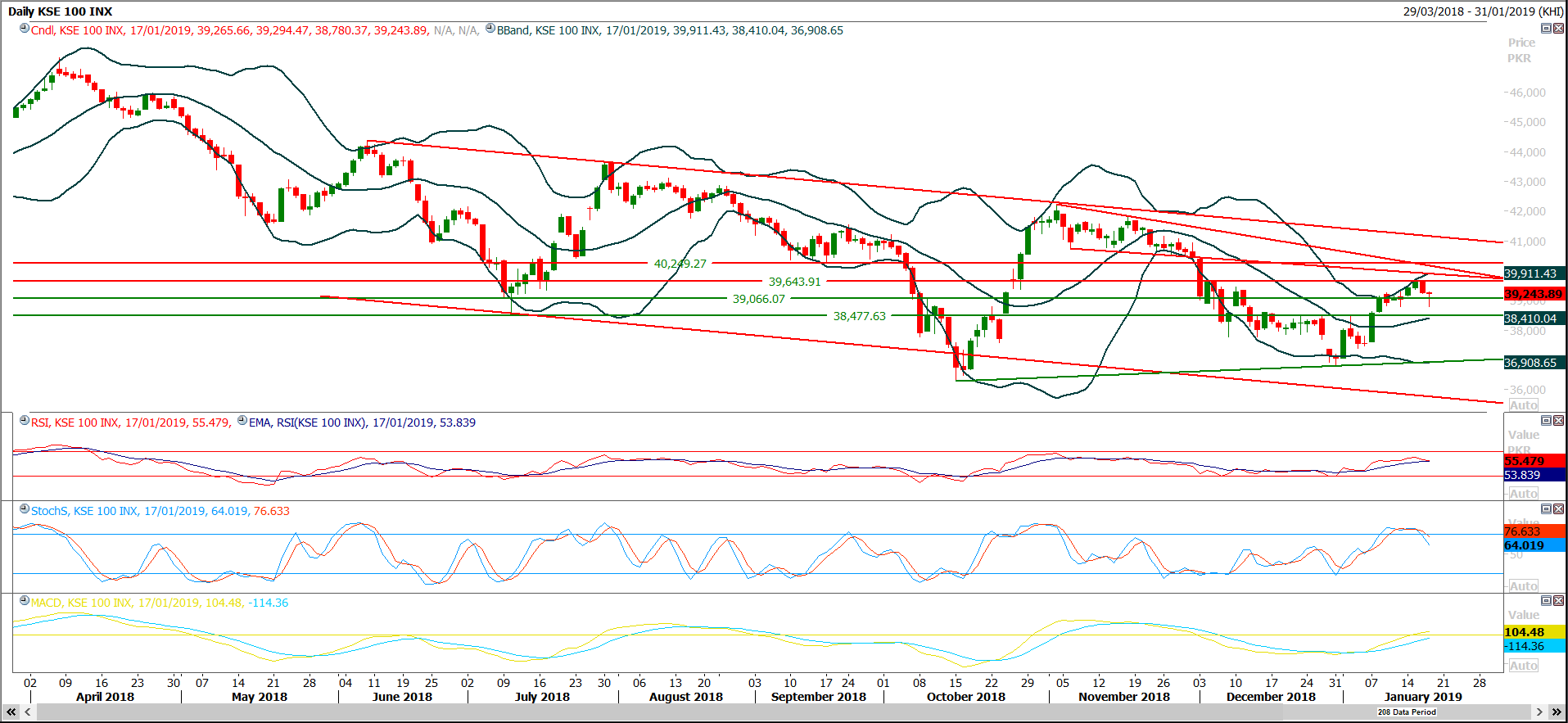Maximize the RSI panel
This screenshot has width=1568, height=723.
tap(1546, 421)
